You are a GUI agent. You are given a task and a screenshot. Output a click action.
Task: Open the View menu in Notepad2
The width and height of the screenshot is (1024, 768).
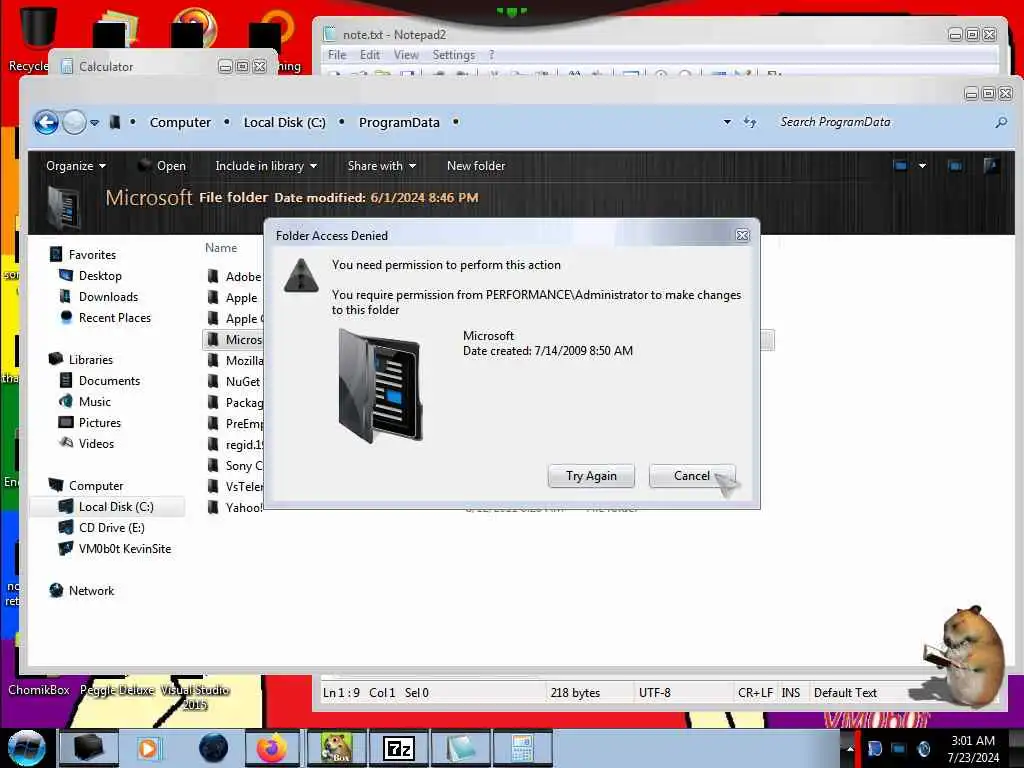tap(406, 55)
